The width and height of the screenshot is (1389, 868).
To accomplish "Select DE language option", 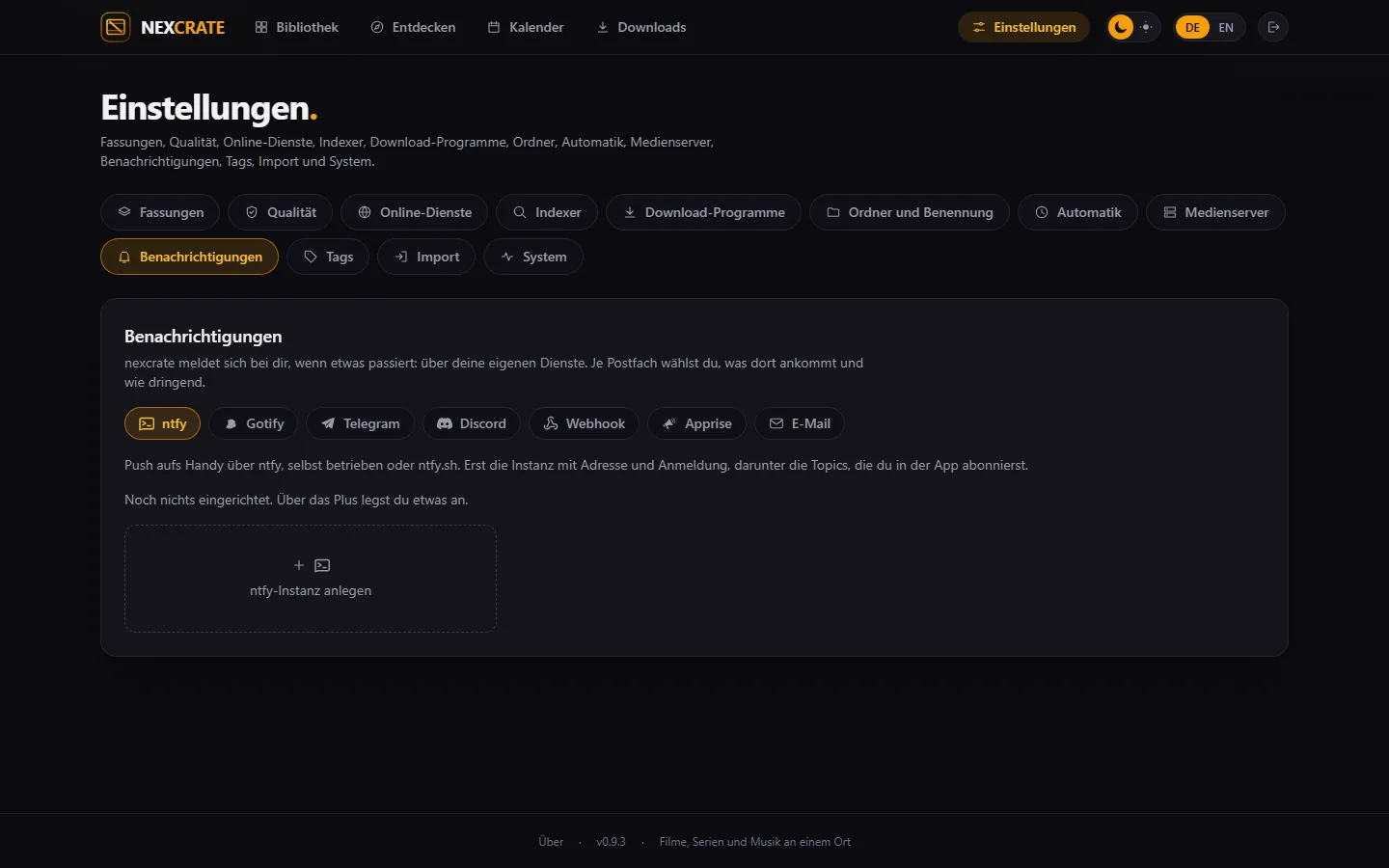I will coord(1192,27).
